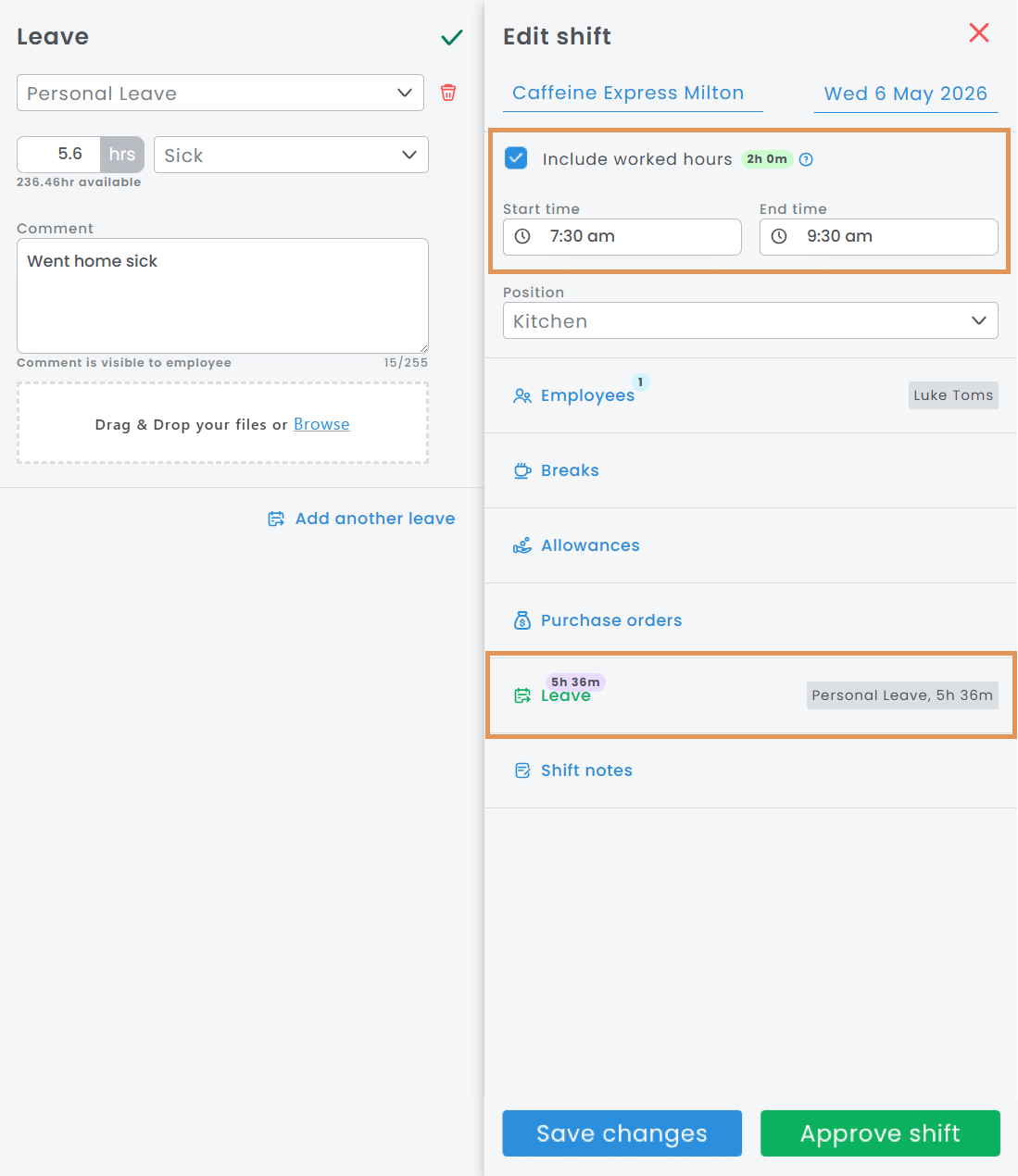Screen dimensions: 1018x1176
Task: Click the 2h 0m worked hours badge
Action: (767, 159)
